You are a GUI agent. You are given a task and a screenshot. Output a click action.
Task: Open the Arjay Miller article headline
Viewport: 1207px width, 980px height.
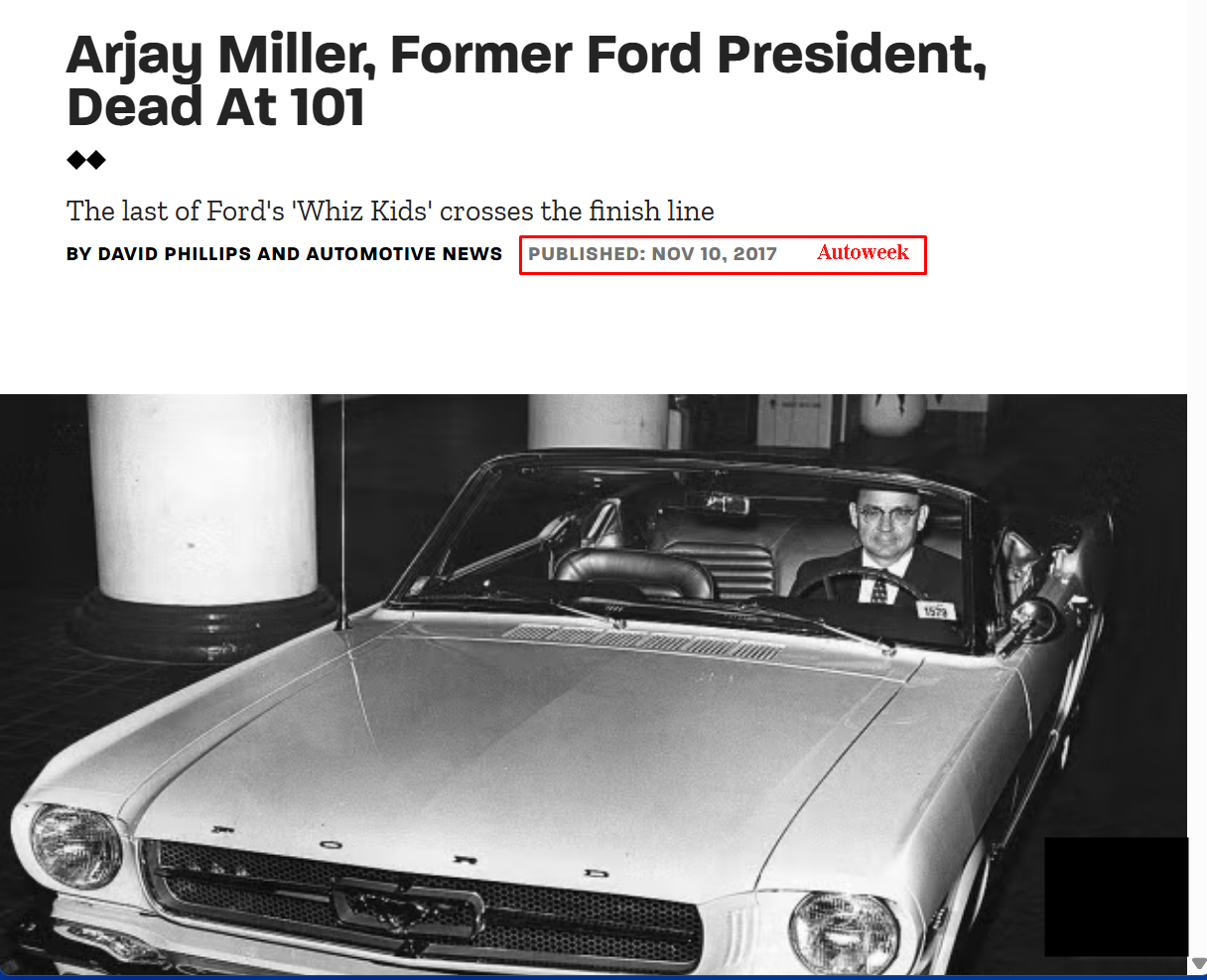pos(526,80)
